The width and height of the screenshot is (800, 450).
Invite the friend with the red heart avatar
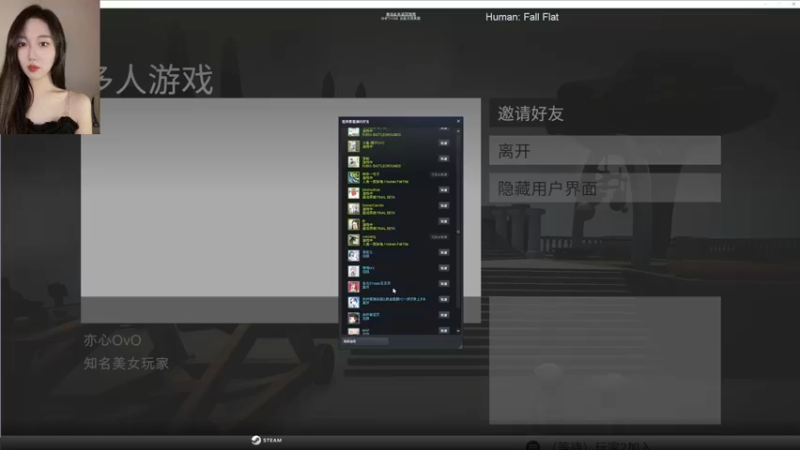point(444,190)
